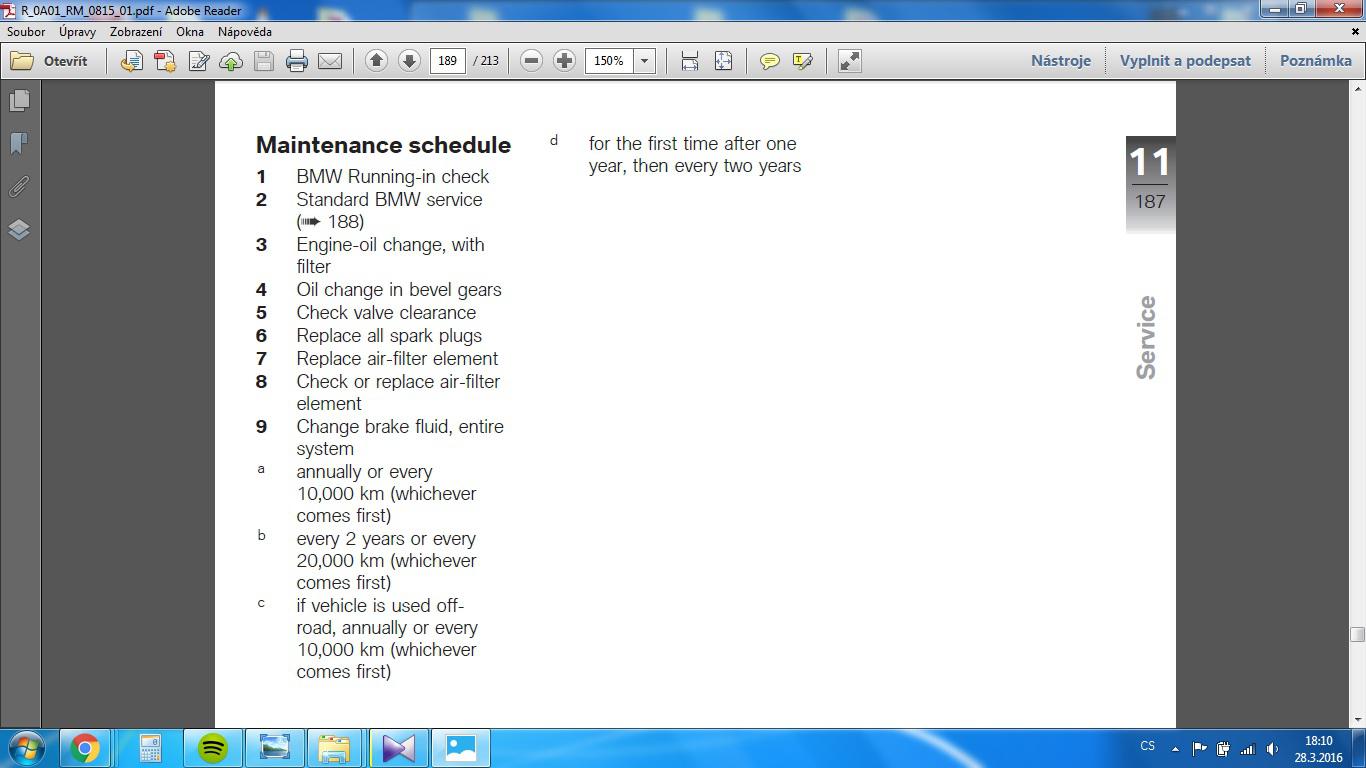Click the 150% zoom value field
This screenshot has width=1366, height=768.
[x=609, y=61]
